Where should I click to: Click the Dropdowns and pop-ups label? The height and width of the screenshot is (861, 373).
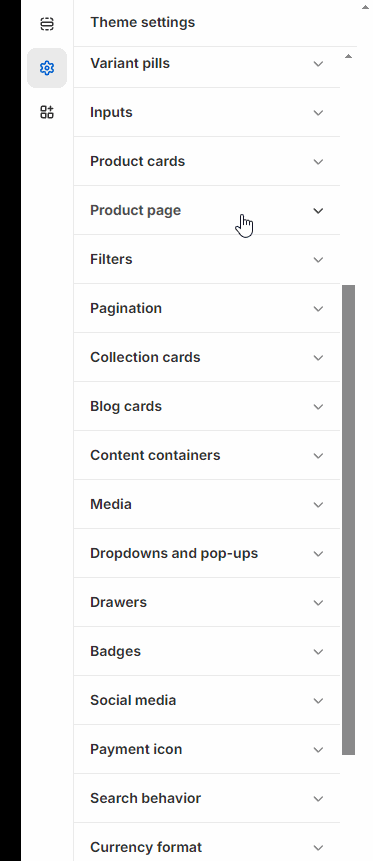pyautogui.click(x=174, y=553)
